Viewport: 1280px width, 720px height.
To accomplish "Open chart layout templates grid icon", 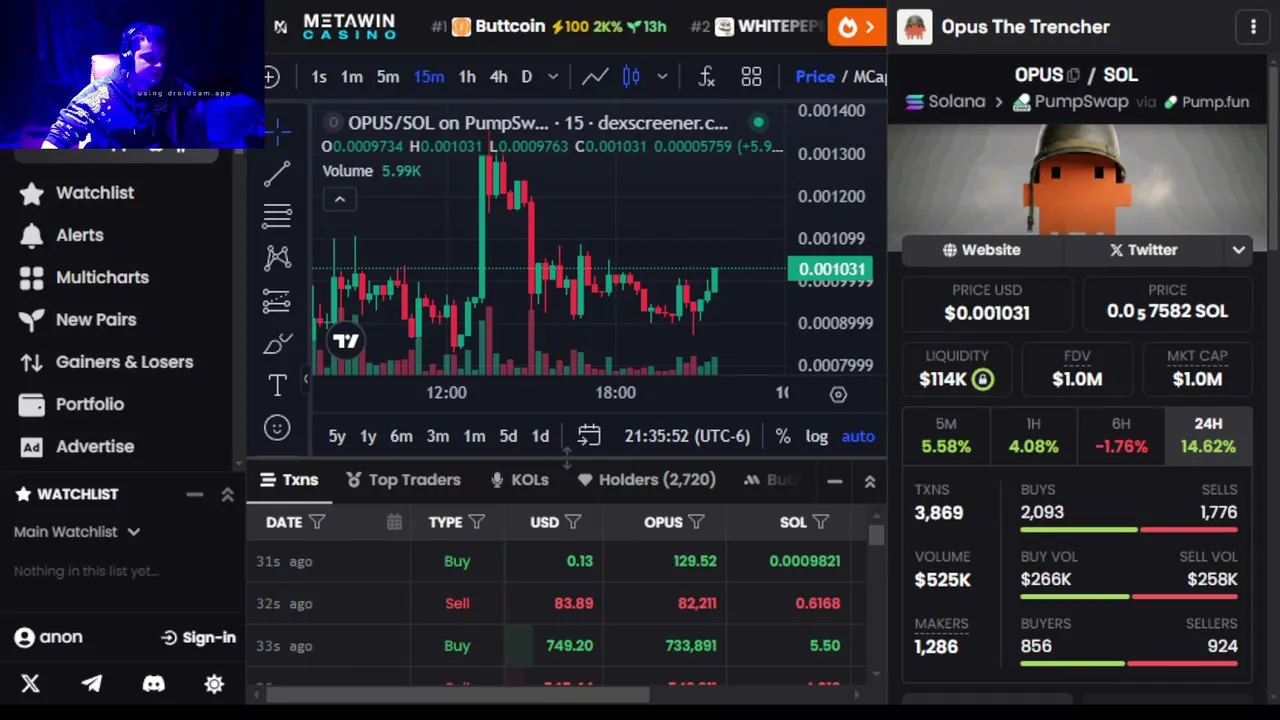I will click(x=751, y=77).
